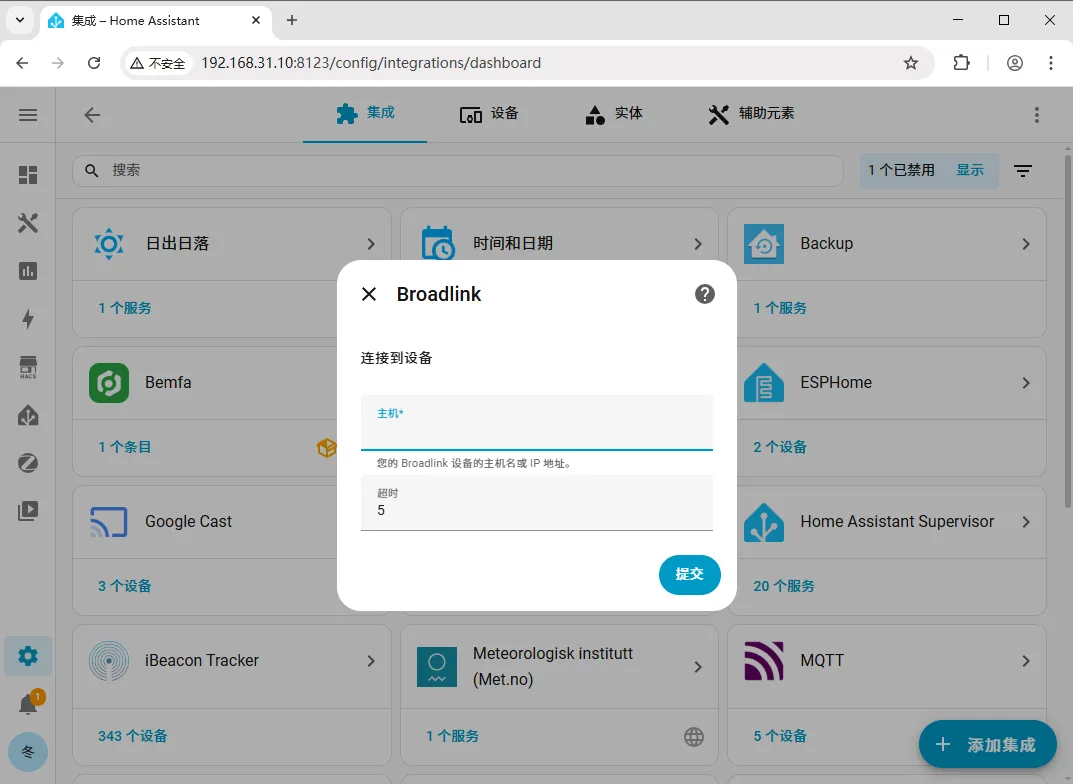The width and height of the screenshot is (1073, 784).
Task: Open the energy lightning bolt sidebar icon
Action: pos(28,319)
